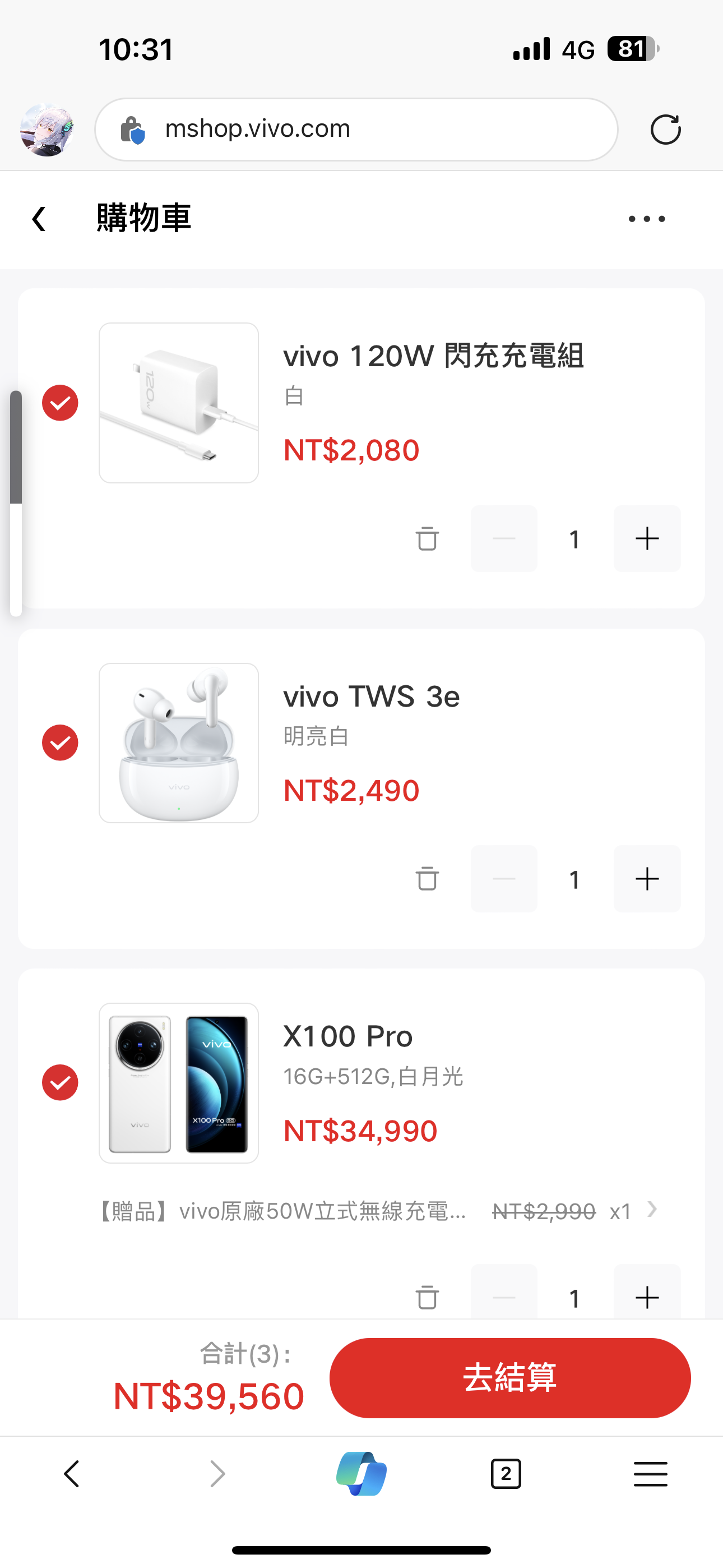Tap the mshop.vivo.com address bar

point(356,130)
